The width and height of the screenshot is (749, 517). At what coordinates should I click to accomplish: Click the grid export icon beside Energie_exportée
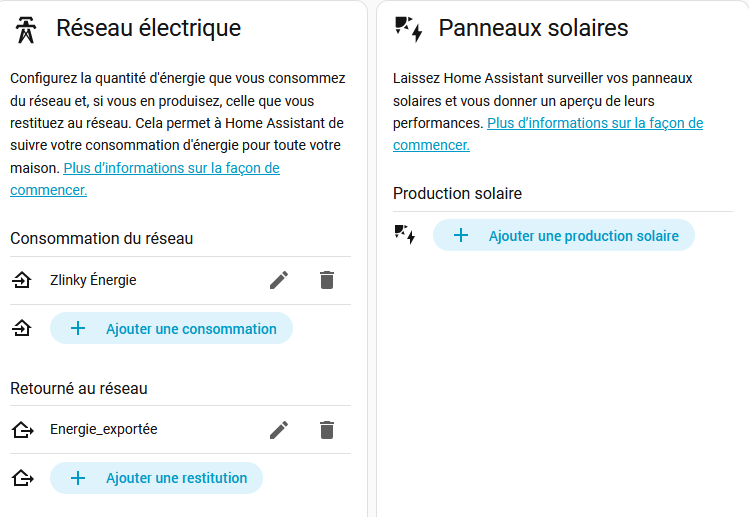(22, 430)
